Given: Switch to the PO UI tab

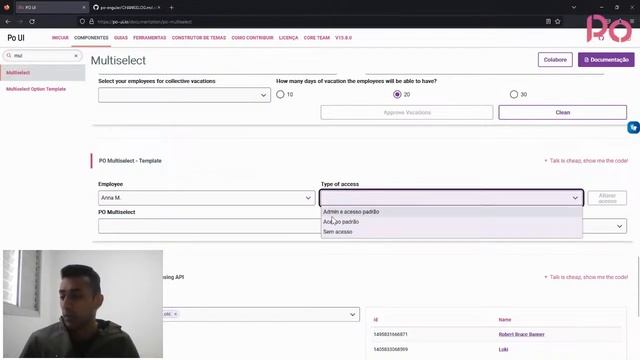Looking at the screenshot, I should click(x=51, y=7).
